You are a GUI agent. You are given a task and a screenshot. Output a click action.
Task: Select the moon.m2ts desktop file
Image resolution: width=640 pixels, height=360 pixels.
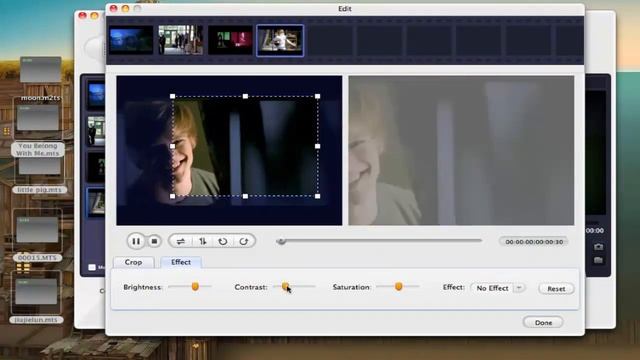[40, 77]
